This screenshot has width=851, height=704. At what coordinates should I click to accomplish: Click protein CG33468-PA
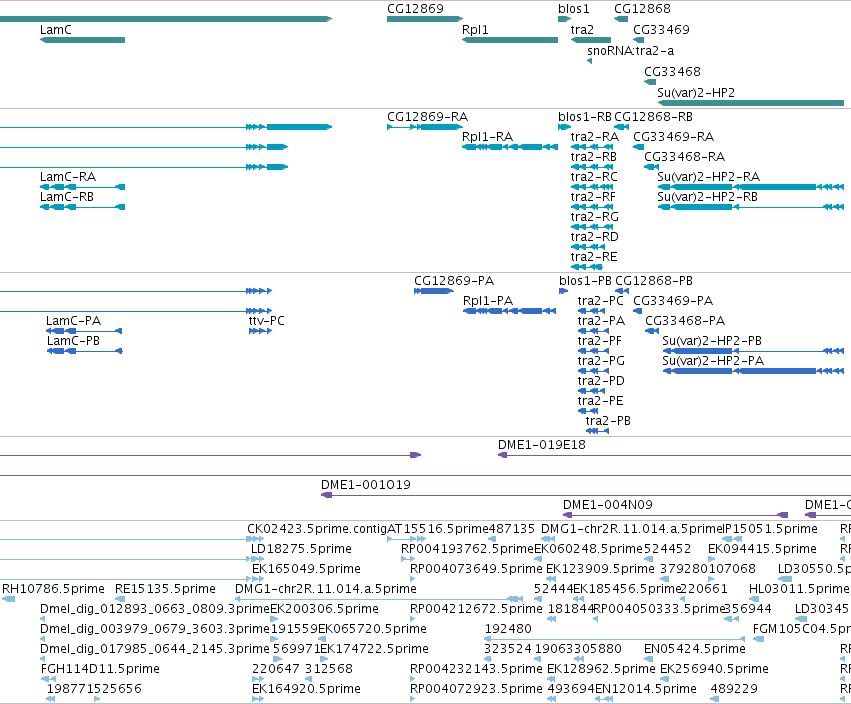(x=652, y=331)
